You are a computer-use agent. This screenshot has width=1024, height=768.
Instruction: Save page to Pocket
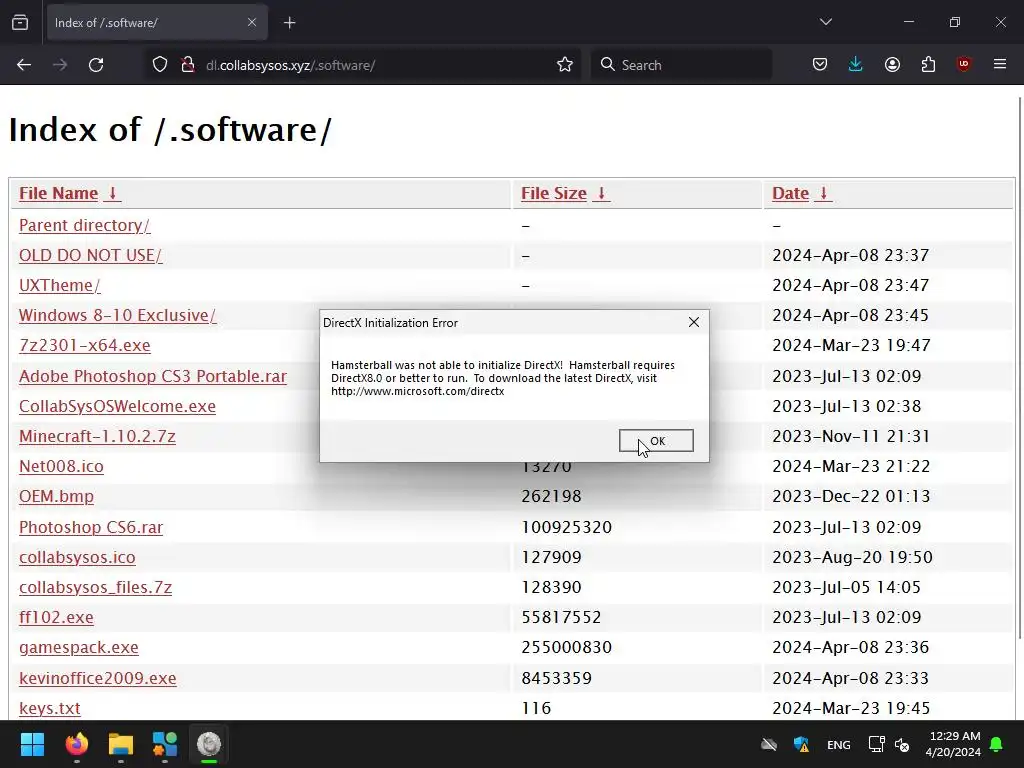click(x=820, y=65)
